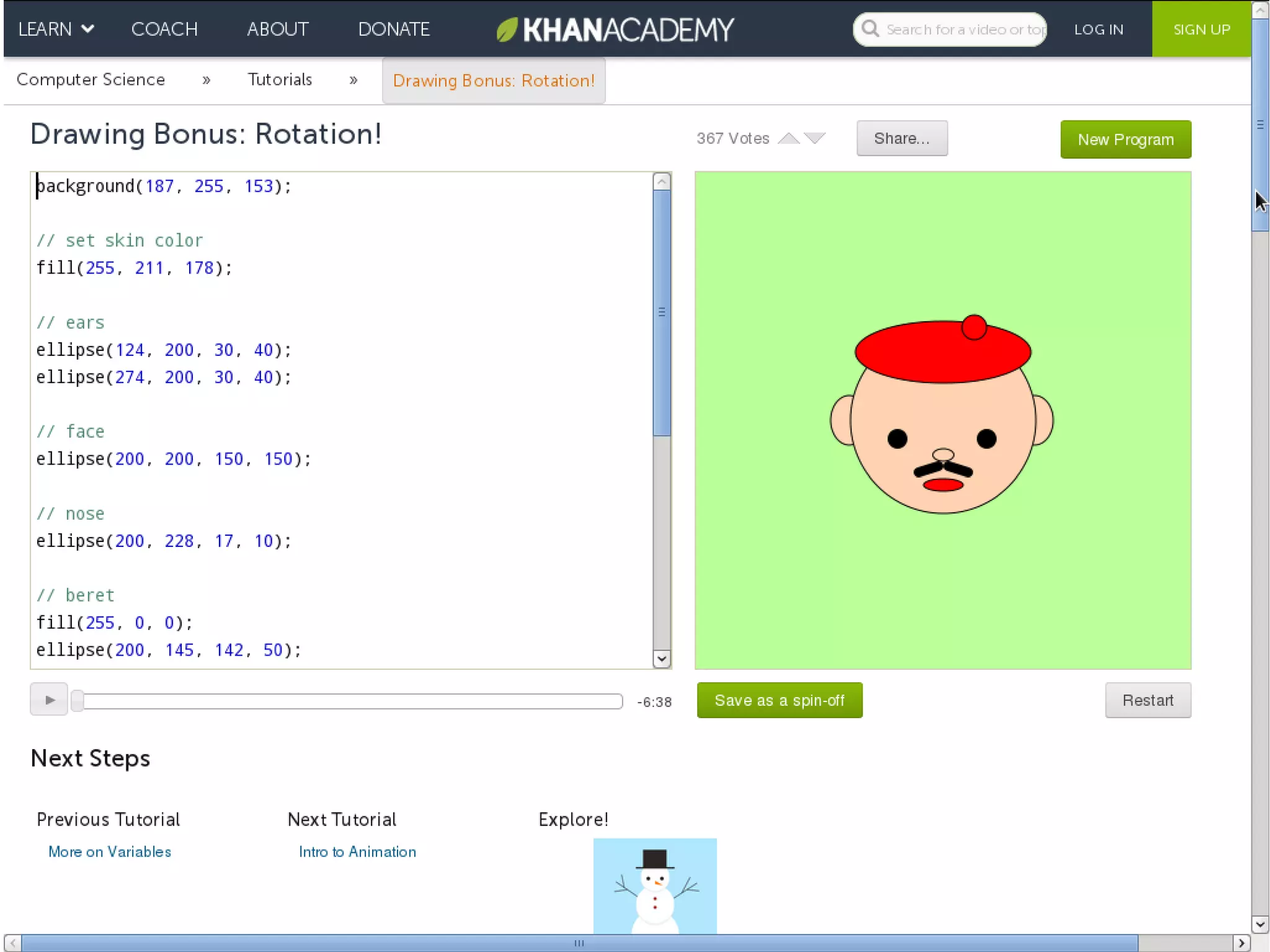
Task: Click the magnifier icon in the search box
Action: point(870,29)
